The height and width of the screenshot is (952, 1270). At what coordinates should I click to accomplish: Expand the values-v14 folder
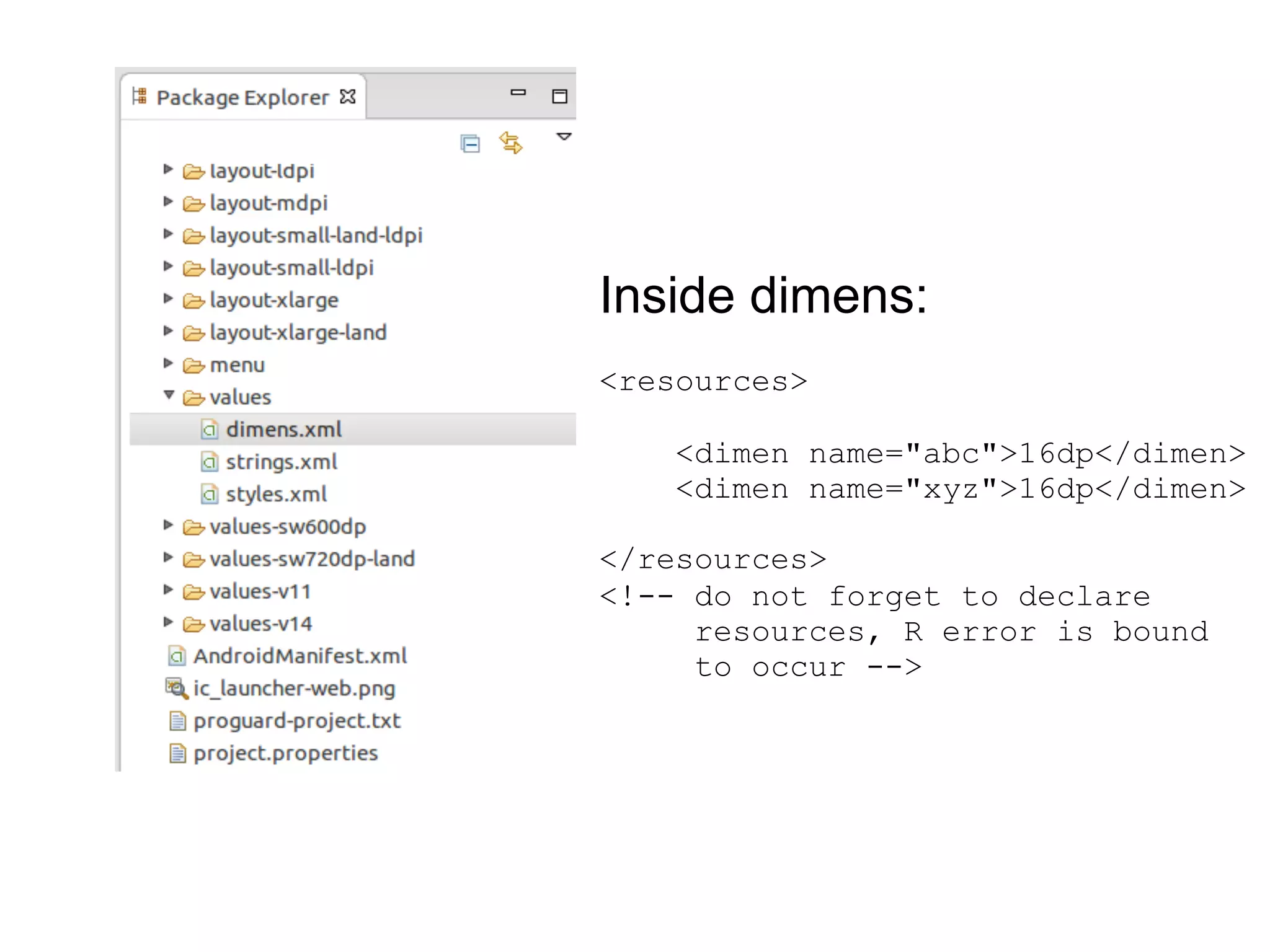click(167, 622)
